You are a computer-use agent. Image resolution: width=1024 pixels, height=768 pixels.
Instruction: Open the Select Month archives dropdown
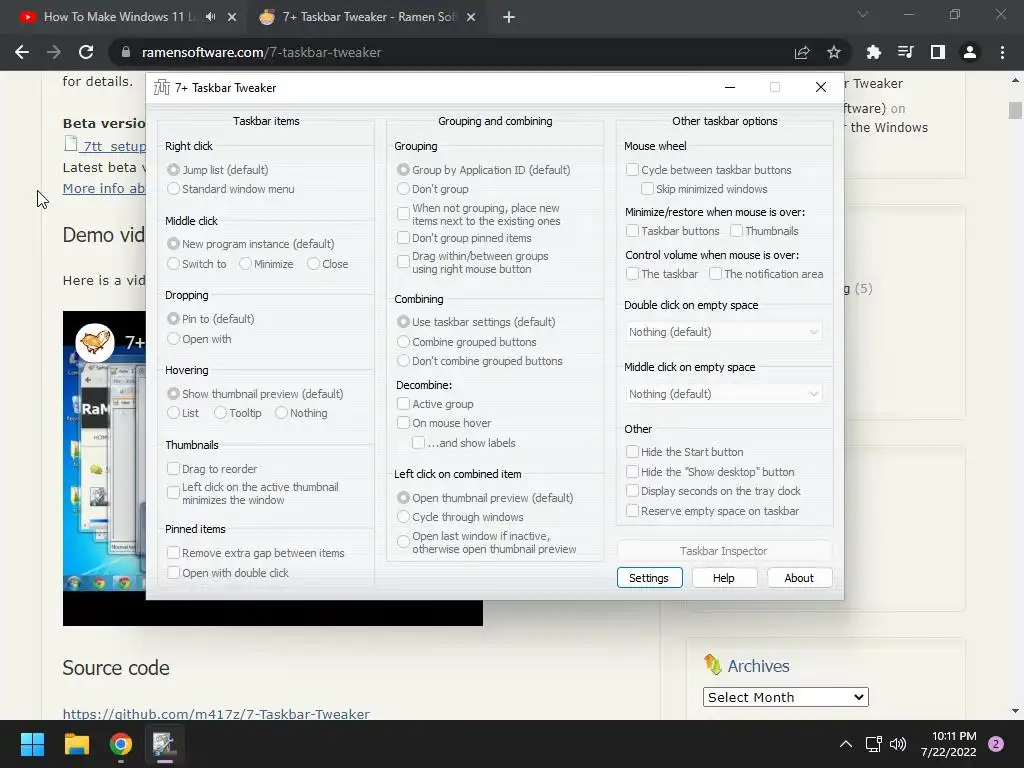[x=786, y=697]
